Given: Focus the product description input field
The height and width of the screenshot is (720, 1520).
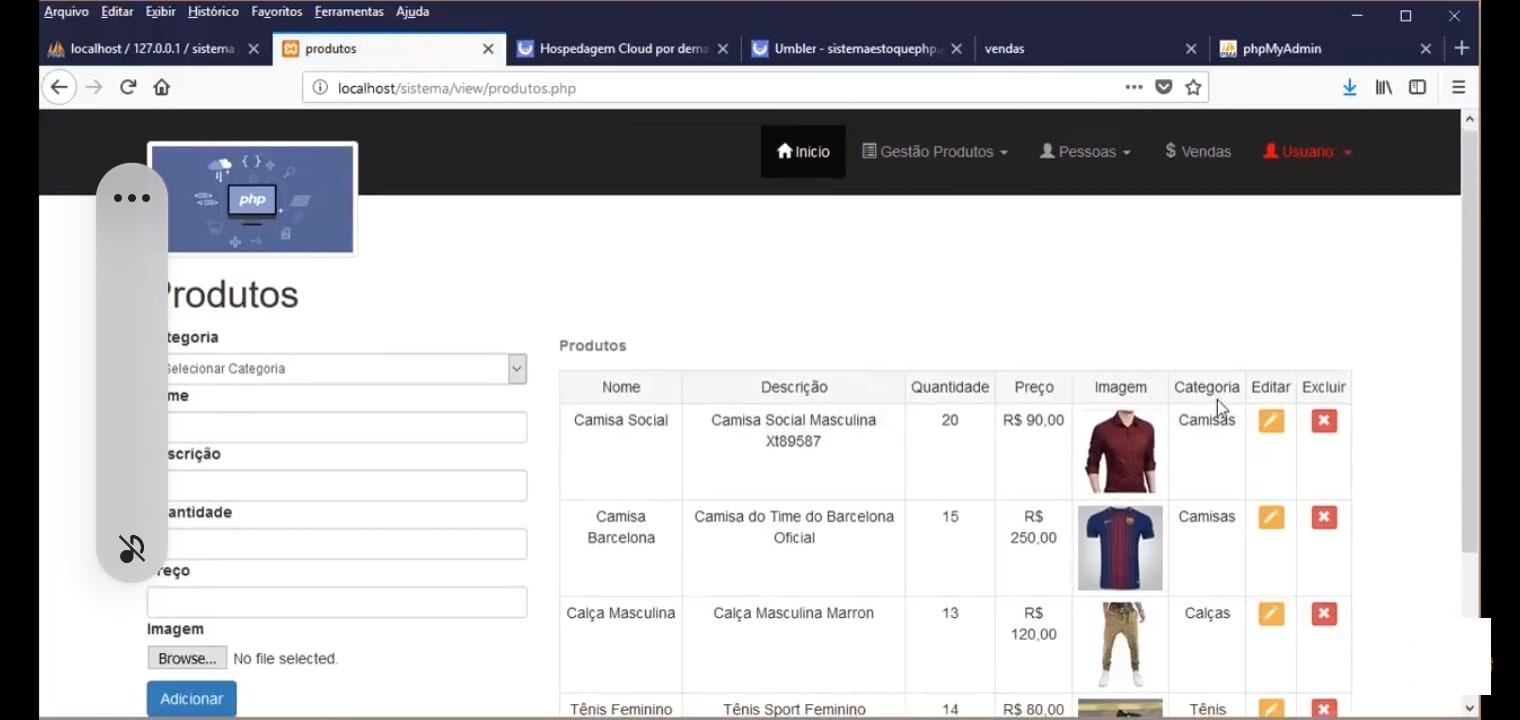Looking at the screenshot, I should click(337, 485).
